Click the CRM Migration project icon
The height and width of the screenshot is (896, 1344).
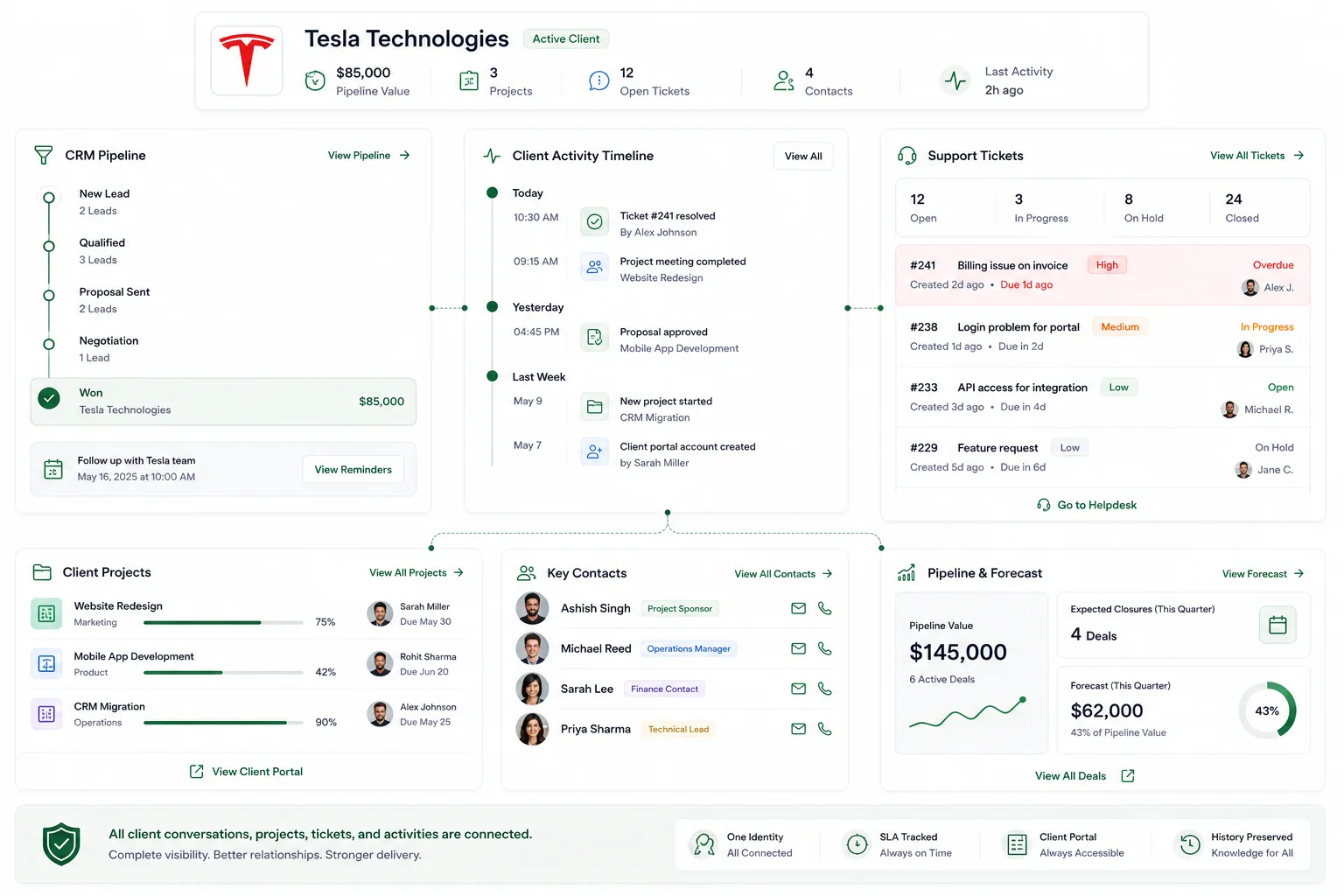(46, 714)
